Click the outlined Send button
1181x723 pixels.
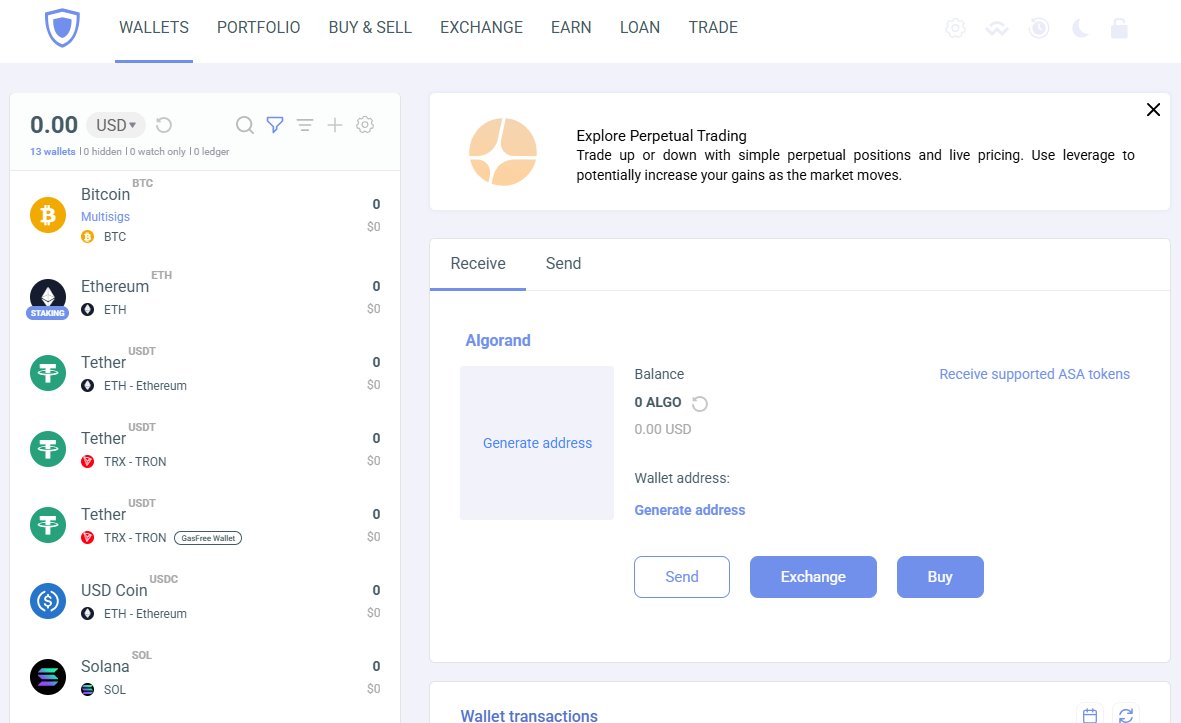click(682, 577)
